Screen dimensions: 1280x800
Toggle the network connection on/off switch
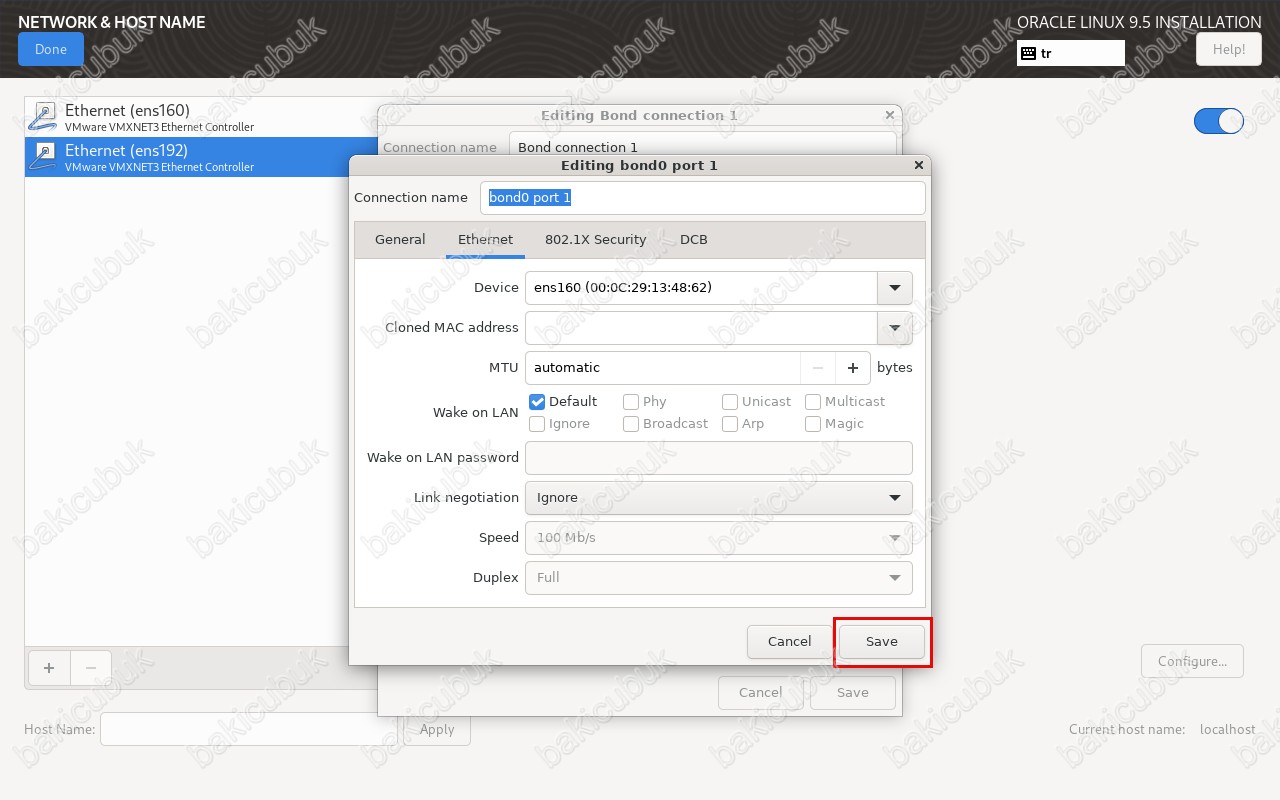(x=1218, y=121)
